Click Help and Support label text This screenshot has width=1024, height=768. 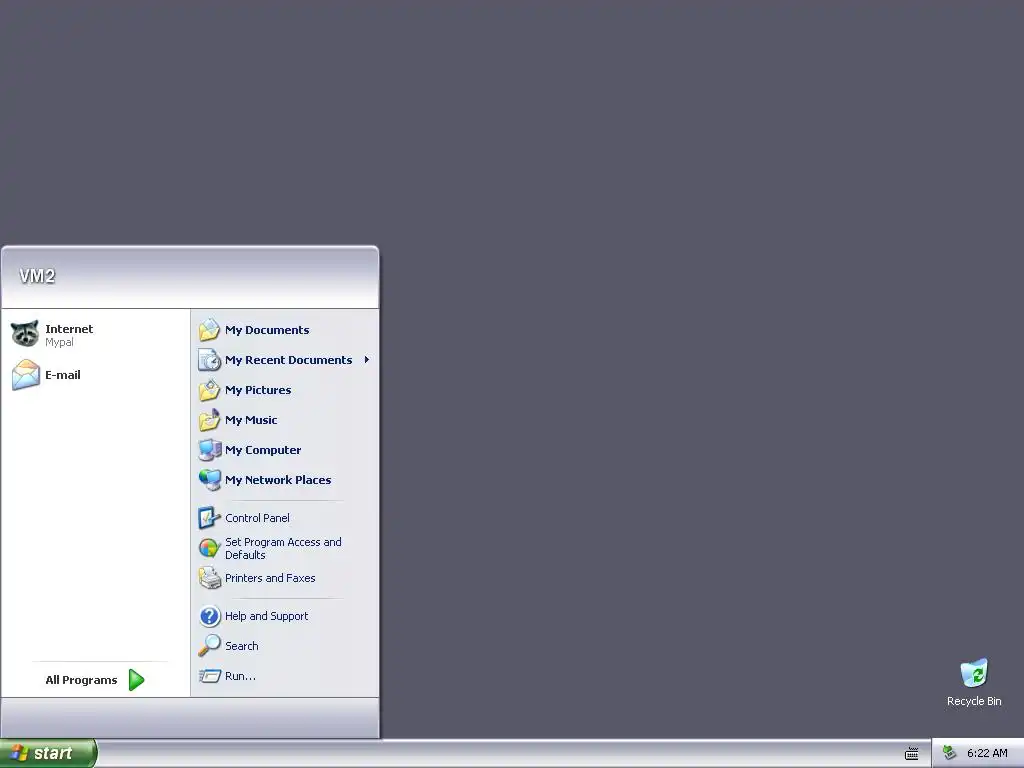[266, 616]
